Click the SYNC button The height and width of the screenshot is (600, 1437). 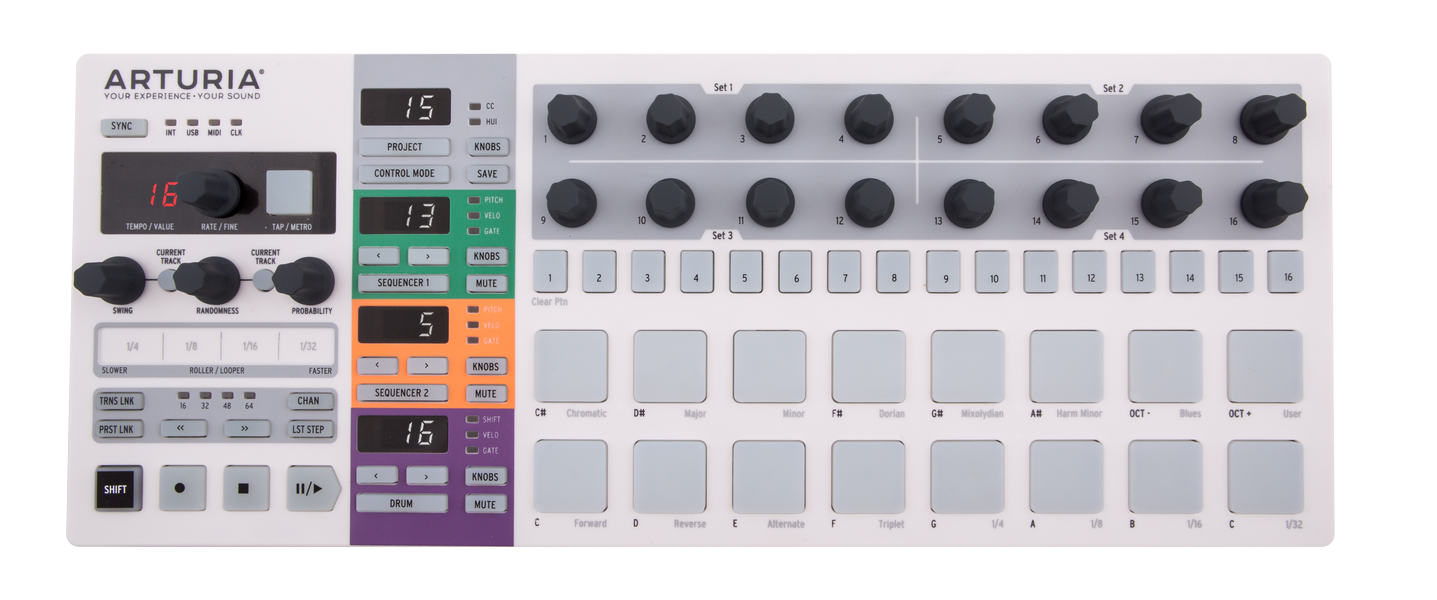pos(122,127)
